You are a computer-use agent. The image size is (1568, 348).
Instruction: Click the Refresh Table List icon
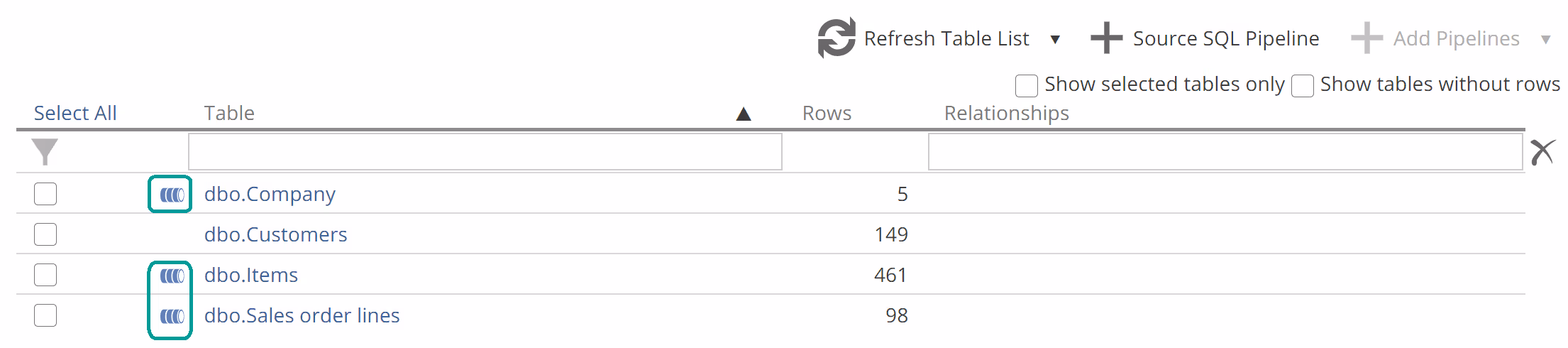tap(837, 38)
